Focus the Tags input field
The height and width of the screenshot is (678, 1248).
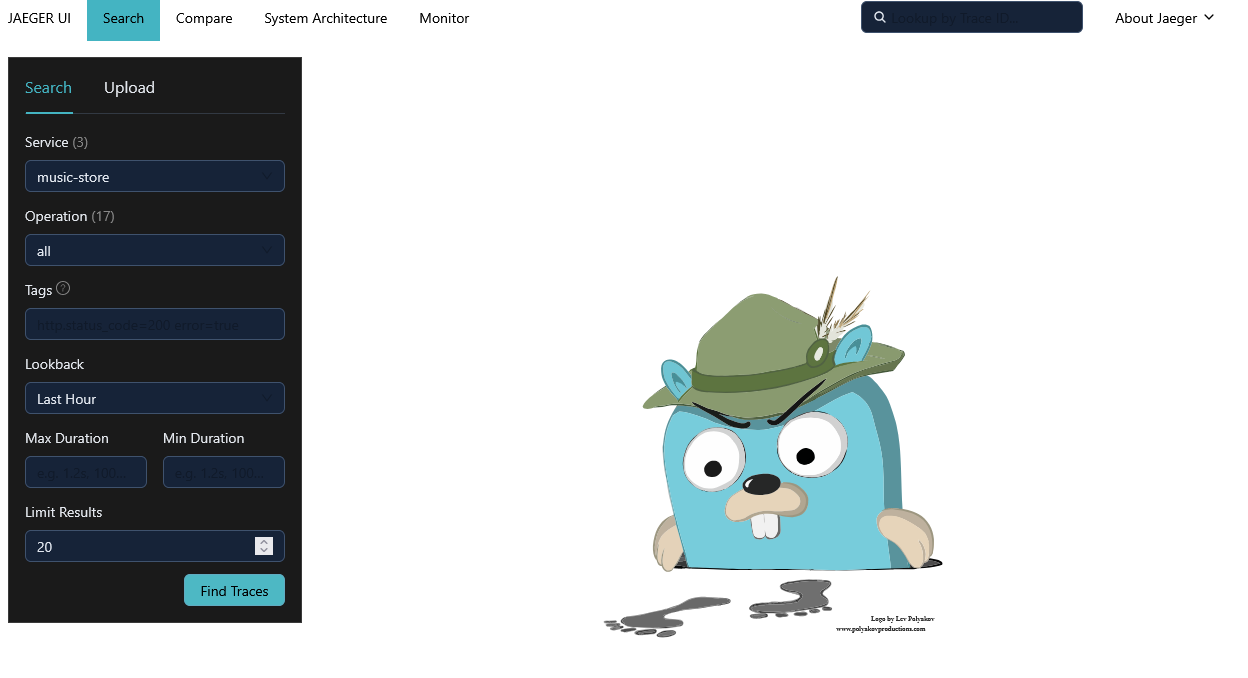[x=155, y=324]
